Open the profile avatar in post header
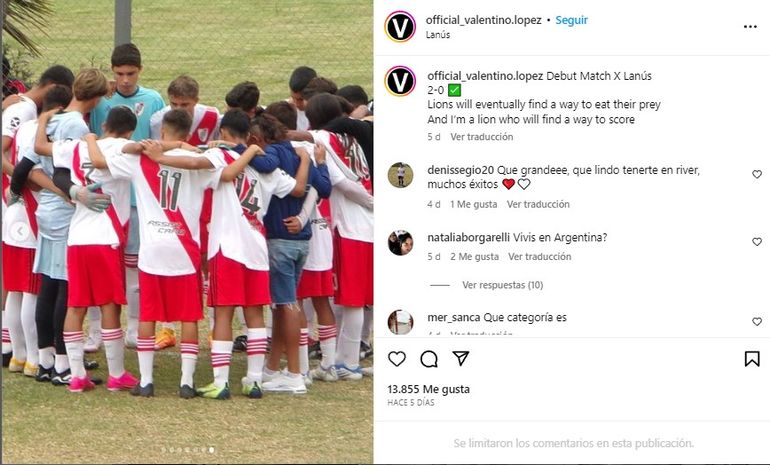770x465 pixels. [x=400, y=27]
